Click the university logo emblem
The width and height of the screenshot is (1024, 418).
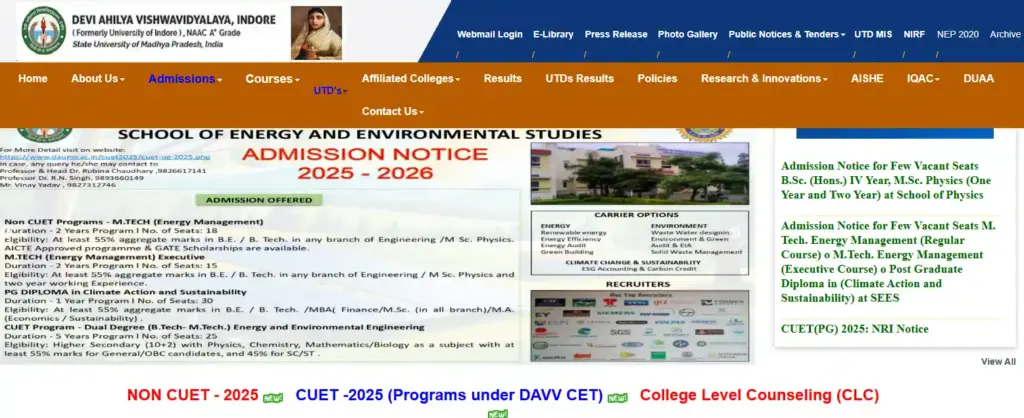(43, 31)
